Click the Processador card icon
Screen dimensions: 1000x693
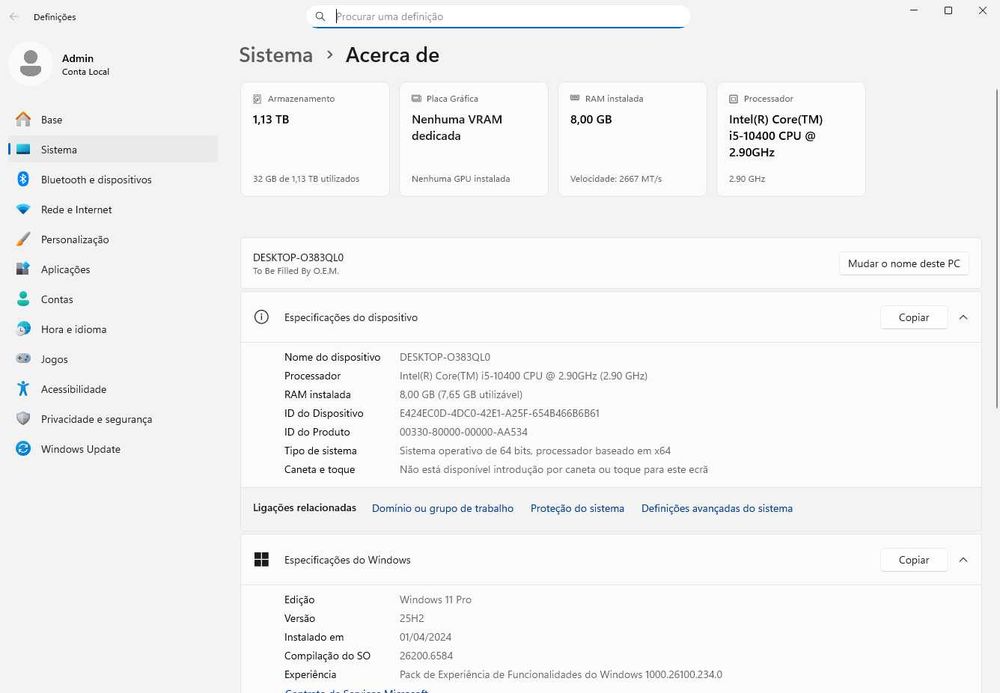(733, 99)
